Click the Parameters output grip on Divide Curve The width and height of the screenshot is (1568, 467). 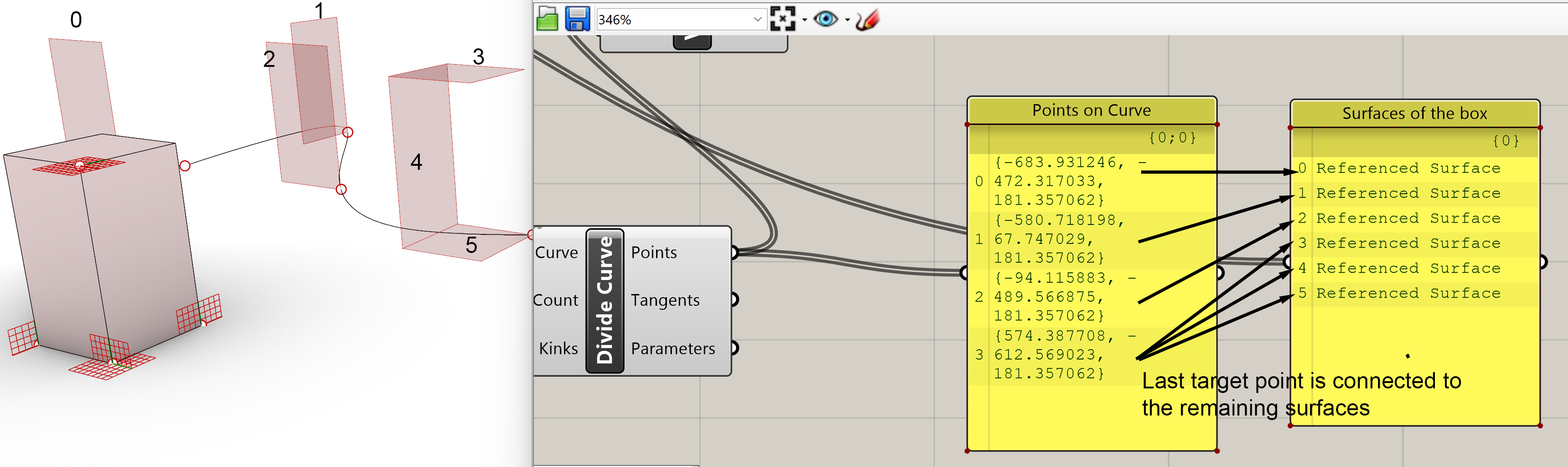(734, 347)
